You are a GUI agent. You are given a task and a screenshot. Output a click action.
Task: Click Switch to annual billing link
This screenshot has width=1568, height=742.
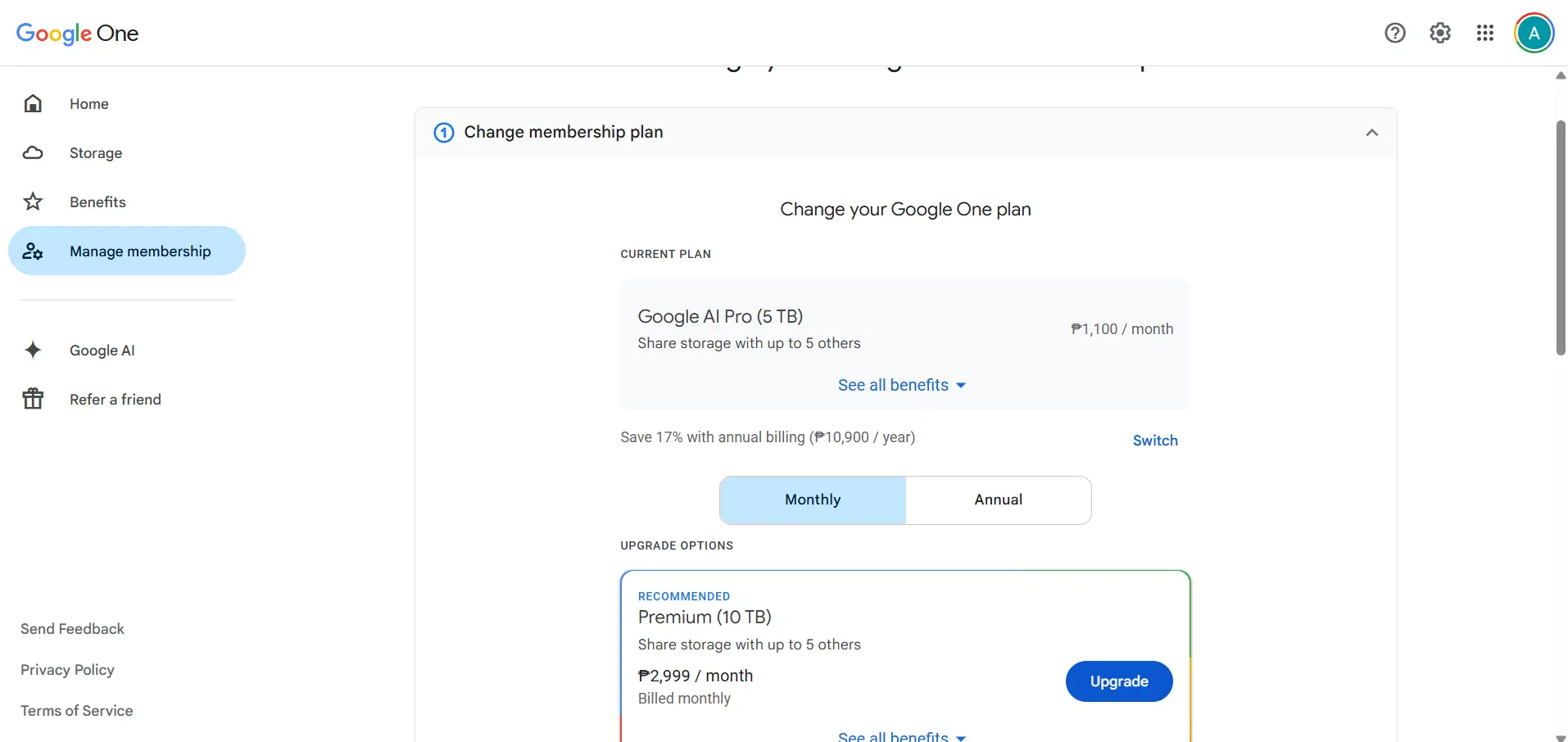coord(1155,440)
